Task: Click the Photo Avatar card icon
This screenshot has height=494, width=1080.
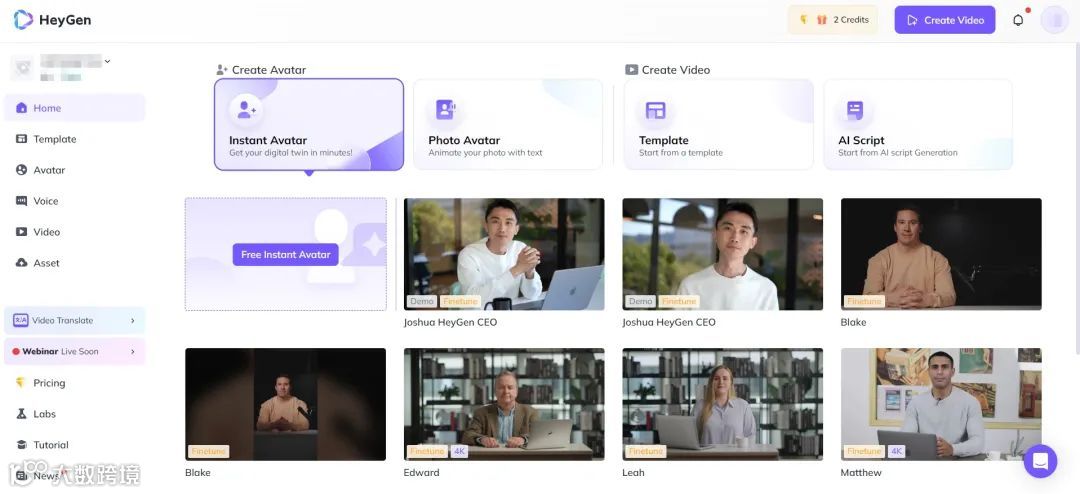Action: 445,110
